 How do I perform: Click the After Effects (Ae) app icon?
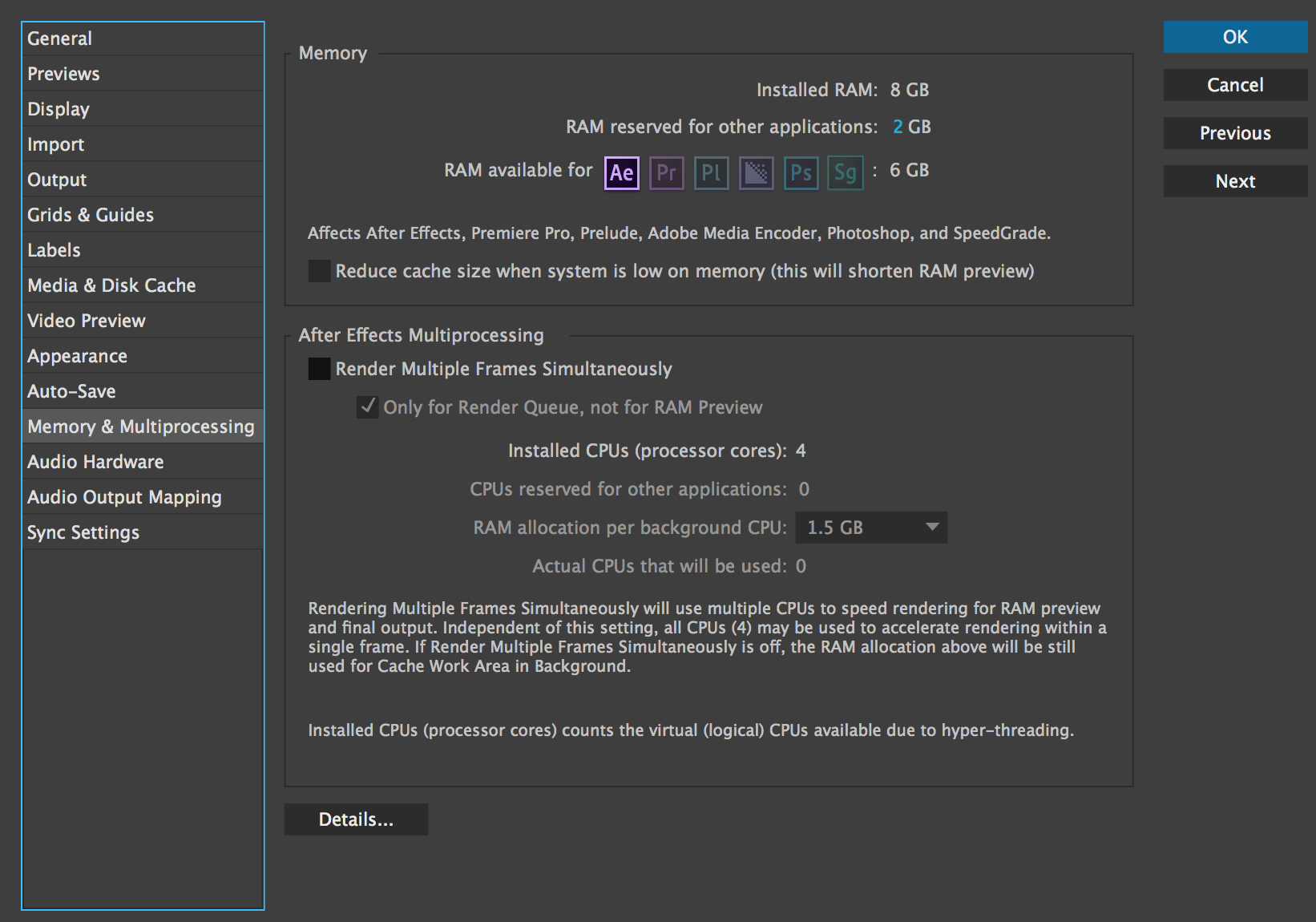tap(621, 172)
